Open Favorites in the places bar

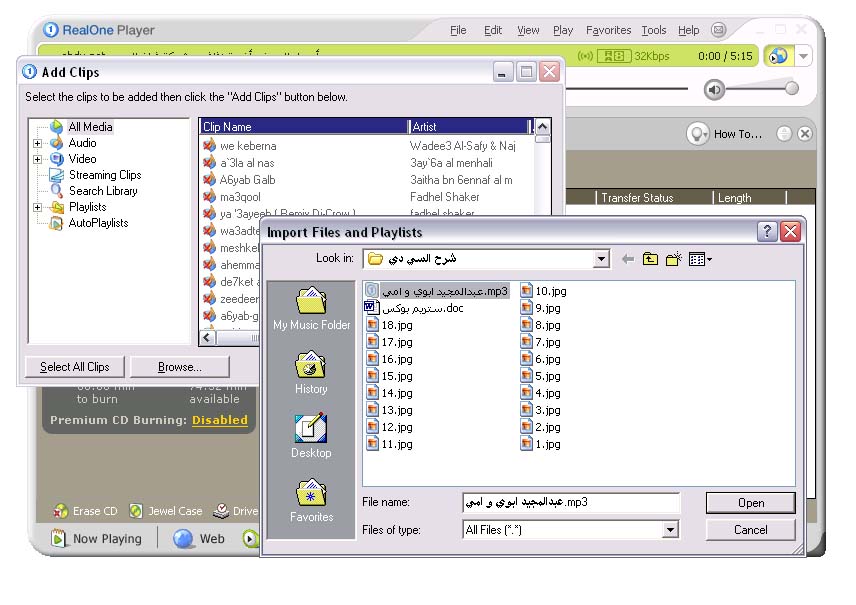coord(311,501)
